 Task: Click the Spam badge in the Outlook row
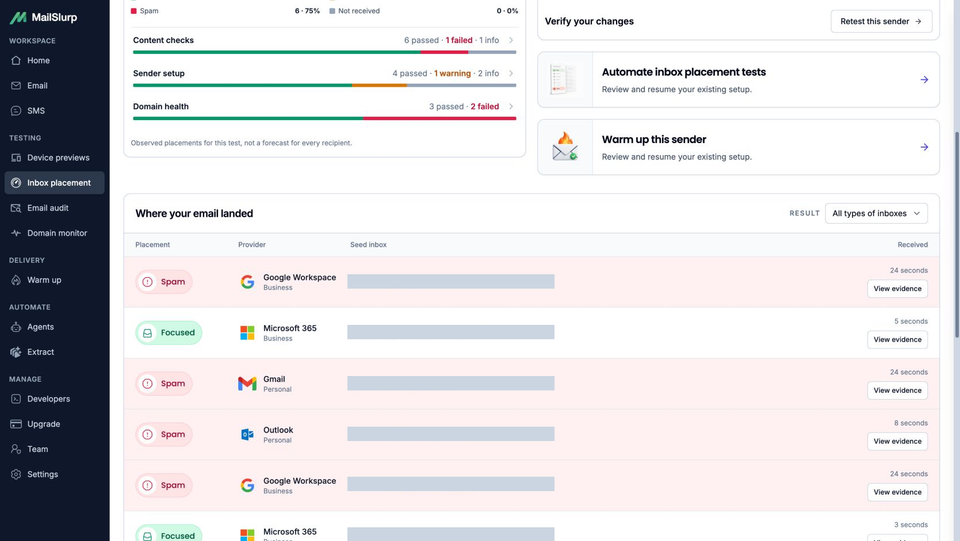[164, 435]
